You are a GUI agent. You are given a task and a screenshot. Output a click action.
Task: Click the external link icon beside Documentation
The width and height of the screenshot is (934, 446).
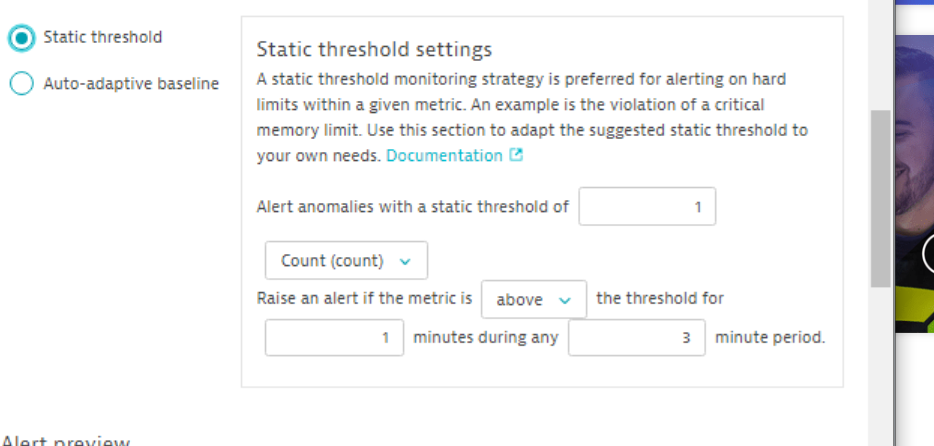(516, 155)
